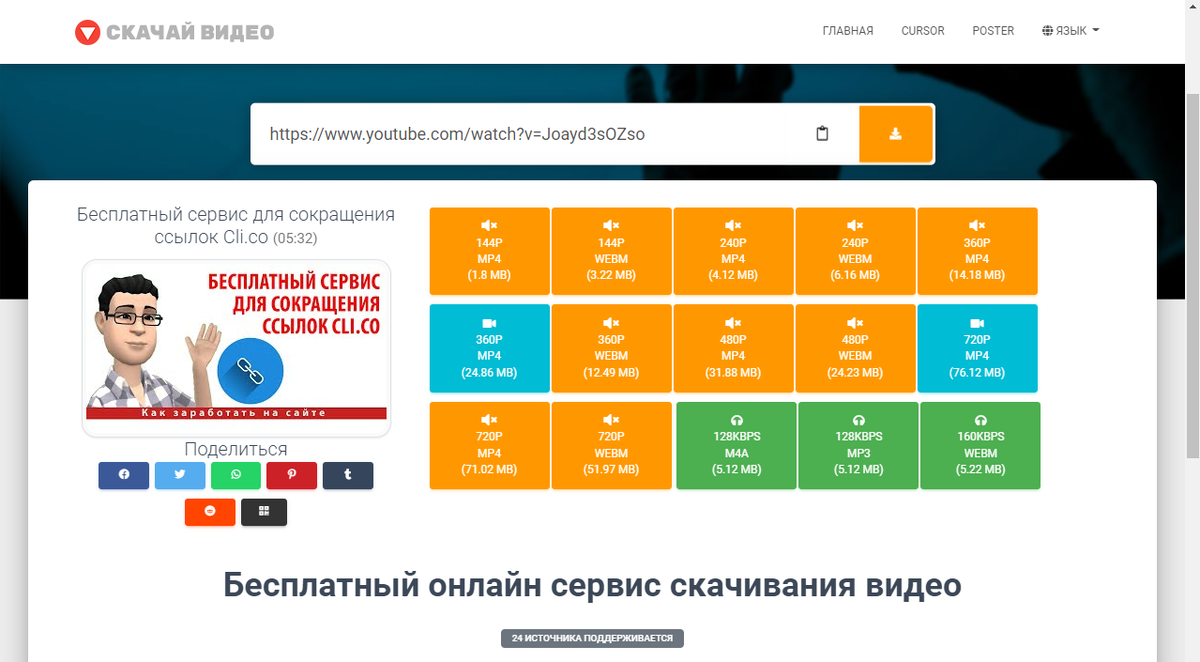The width and height of the screenshot is (1200, 662).
Task: Share the video on Pinterest
Action: [292, 475]
